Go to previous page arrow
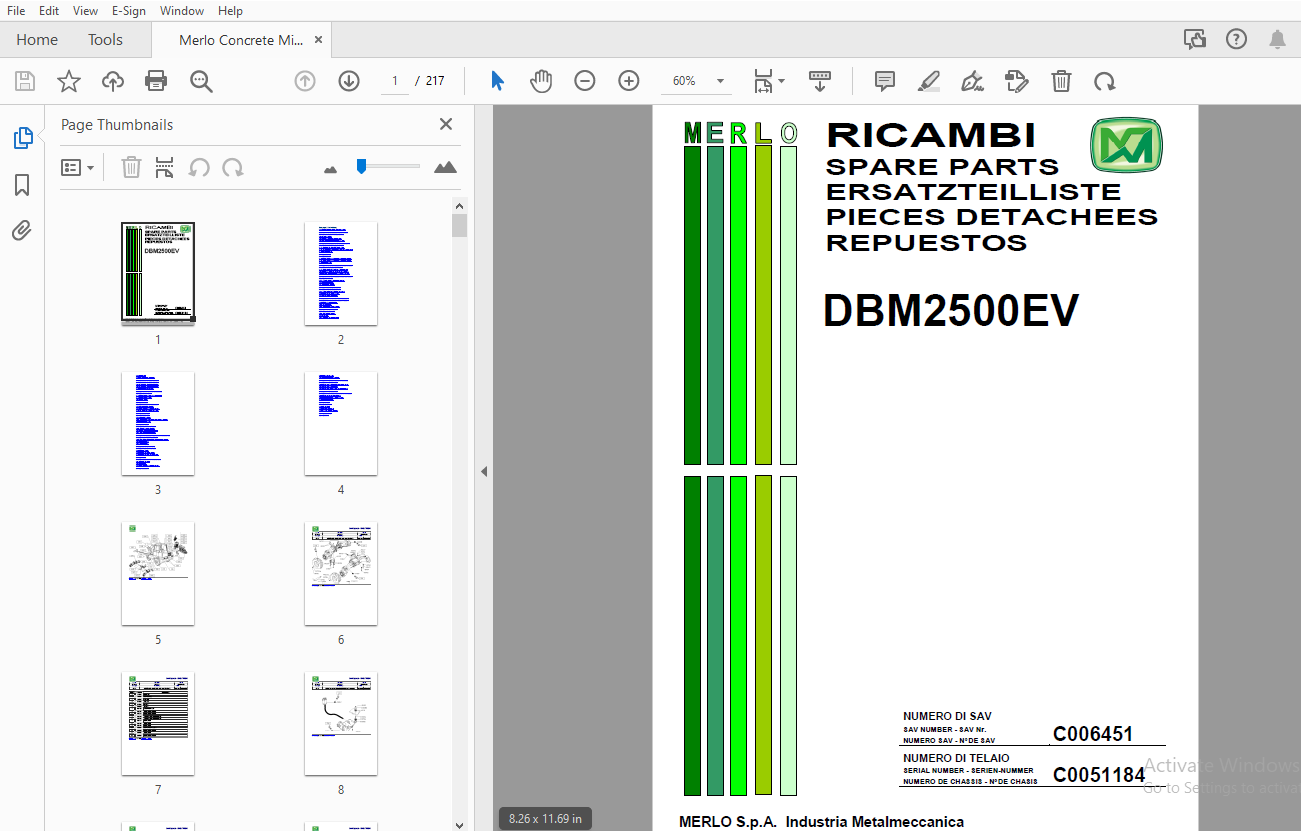The width and height of the screenshot is (1301, 831). pos(305,81)
